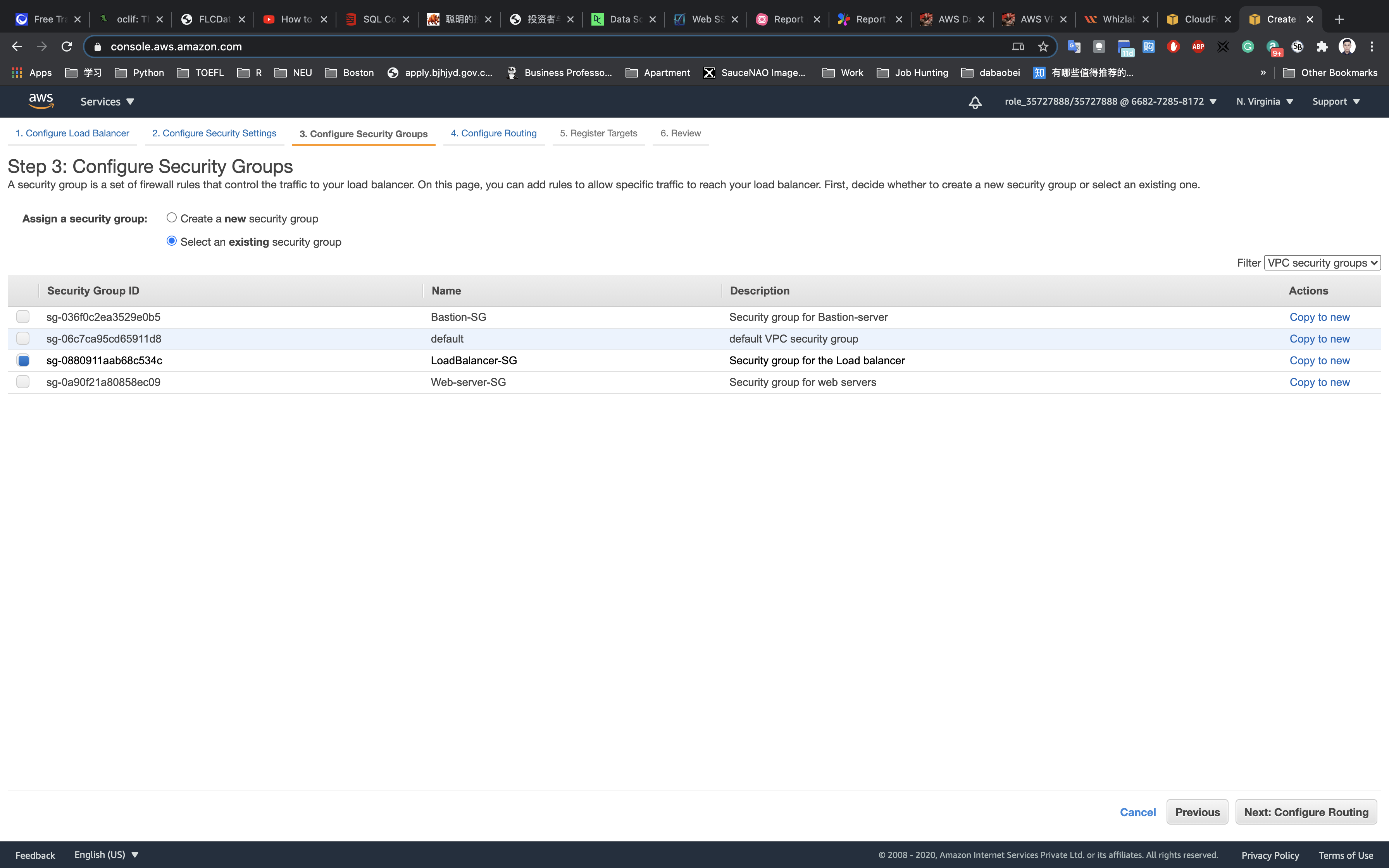
Task: Return to 1. Configure Load Balancer tab
Action: 72,133
